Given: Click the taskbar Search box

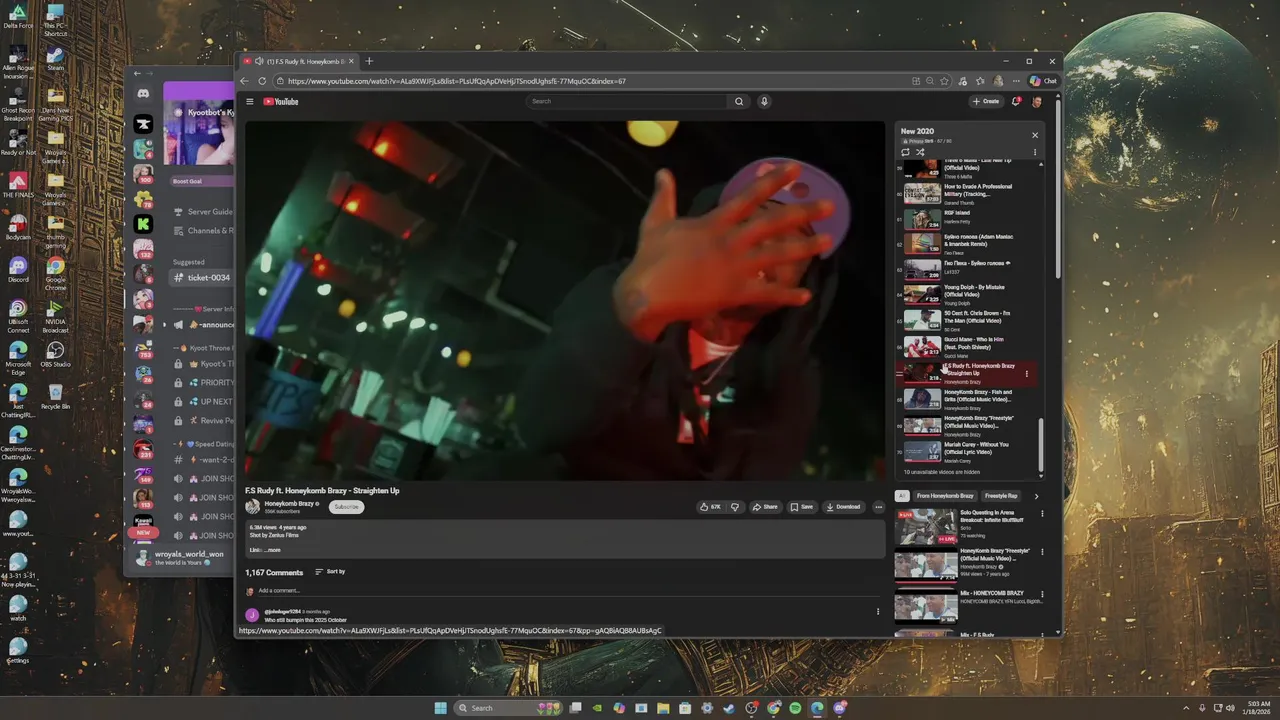Looking at the screenshot, I should click(x=509, y=708).
